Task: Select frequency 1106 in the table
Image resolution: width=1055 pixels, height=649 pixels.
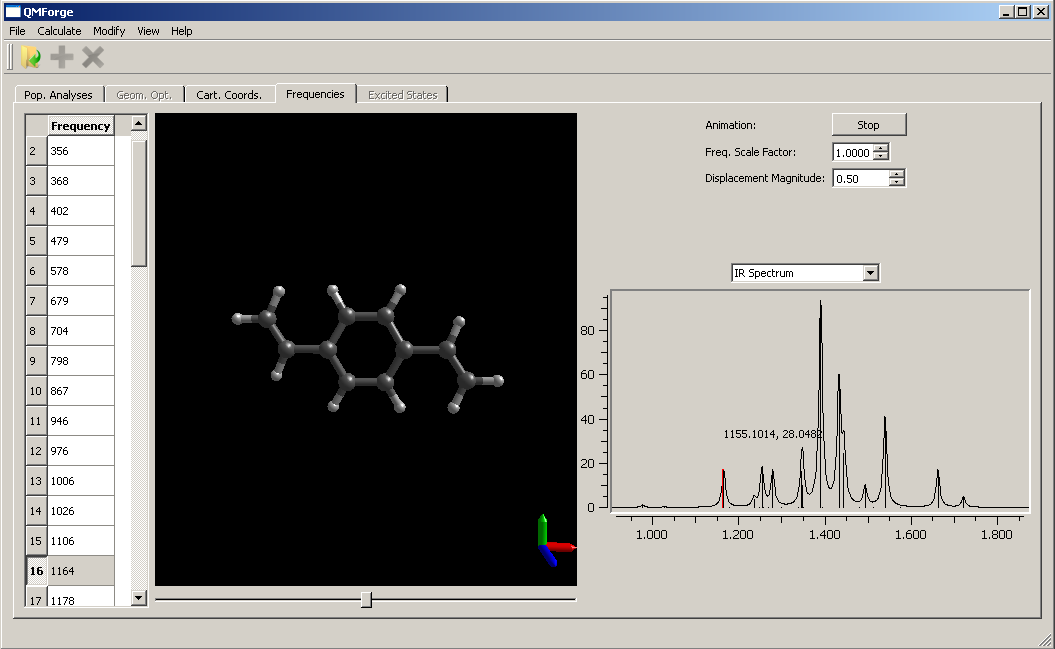Action: [80, 541]
